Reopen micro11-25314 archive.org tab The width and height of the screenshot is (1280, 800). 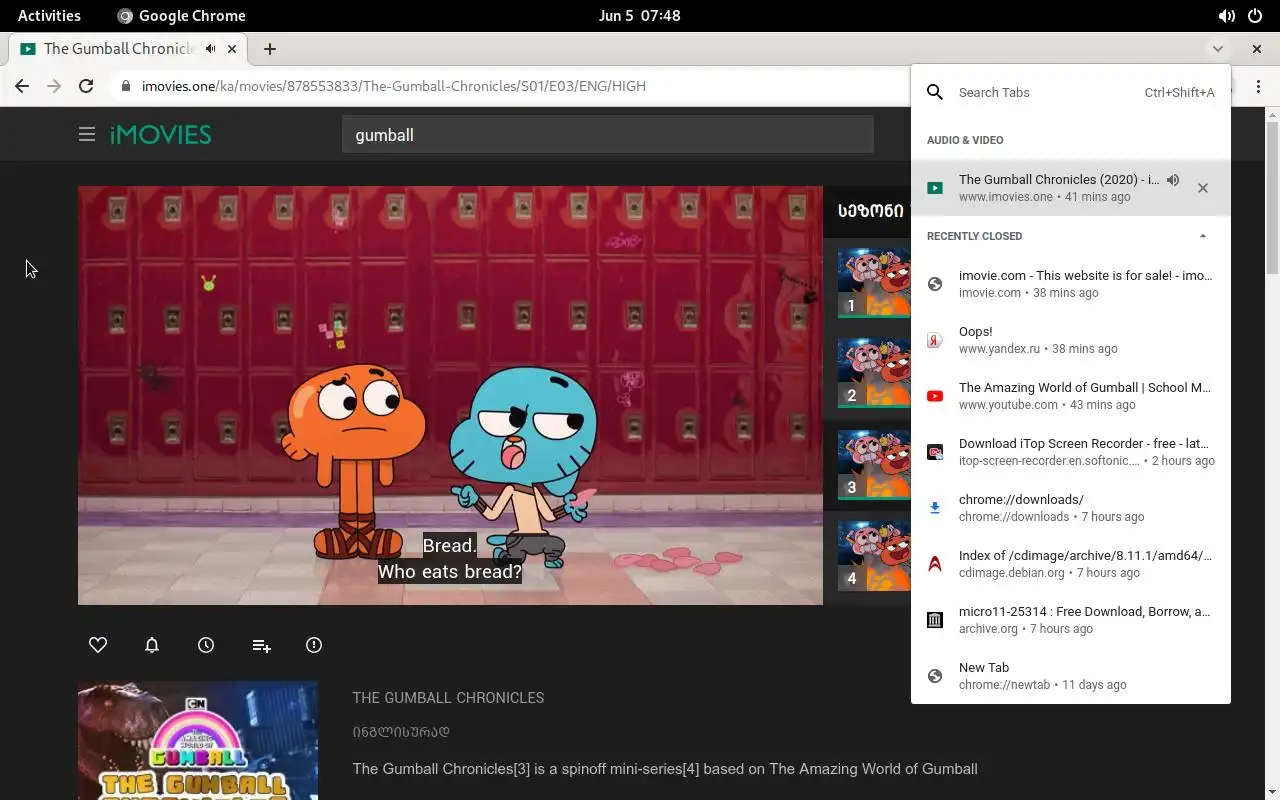1071,620
